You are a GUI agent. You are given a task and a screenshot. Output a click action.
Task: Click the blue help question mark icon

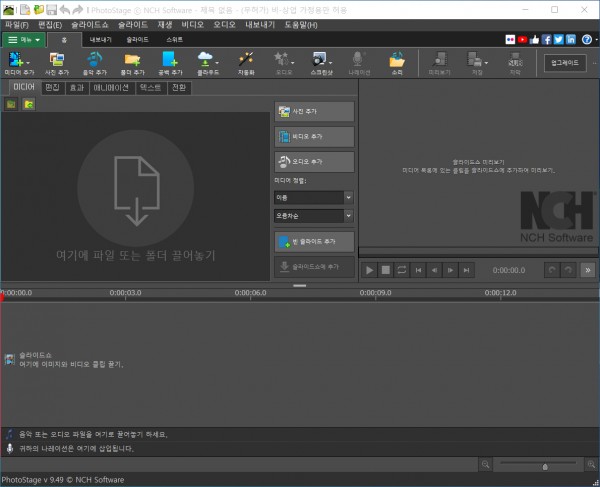tap(586, 39)
